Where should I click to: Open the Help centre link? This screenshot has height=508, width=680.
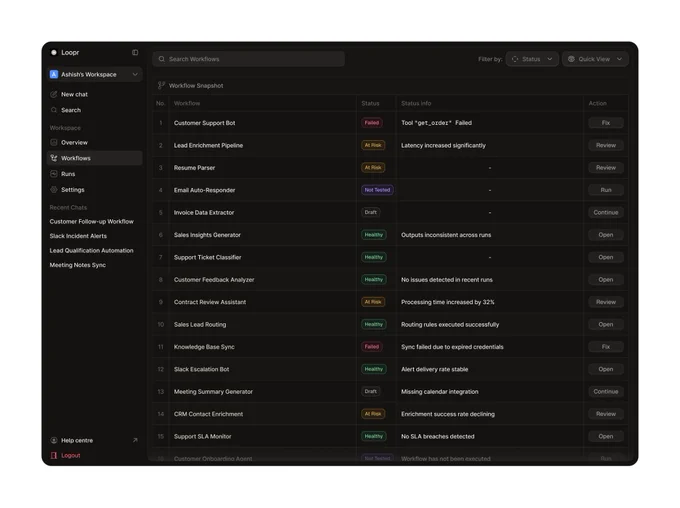(x=77, y=440)
